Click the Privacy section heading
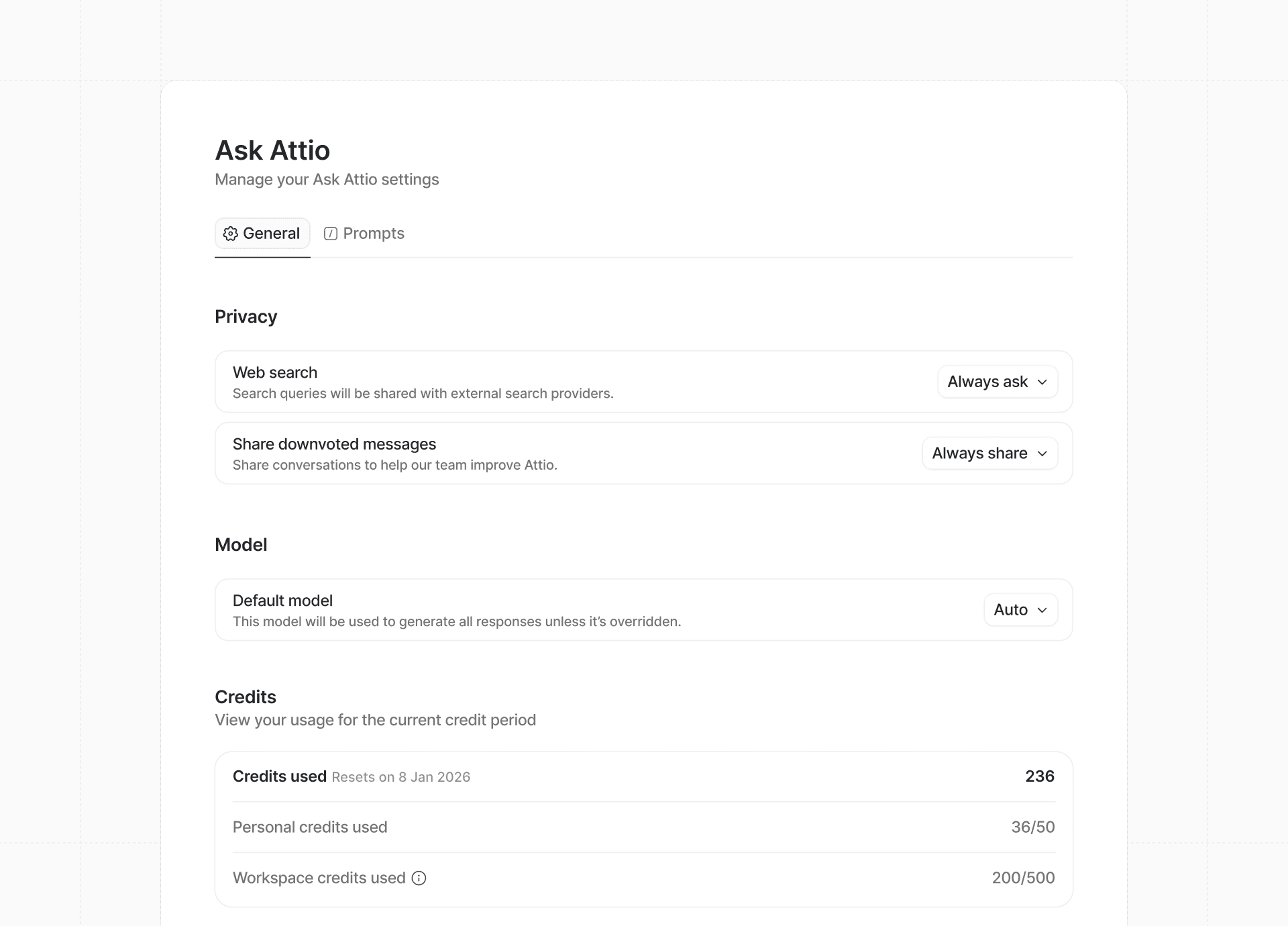Image resolution: width=1288 pixels, height=926 pixels. [x=246, y=316]
